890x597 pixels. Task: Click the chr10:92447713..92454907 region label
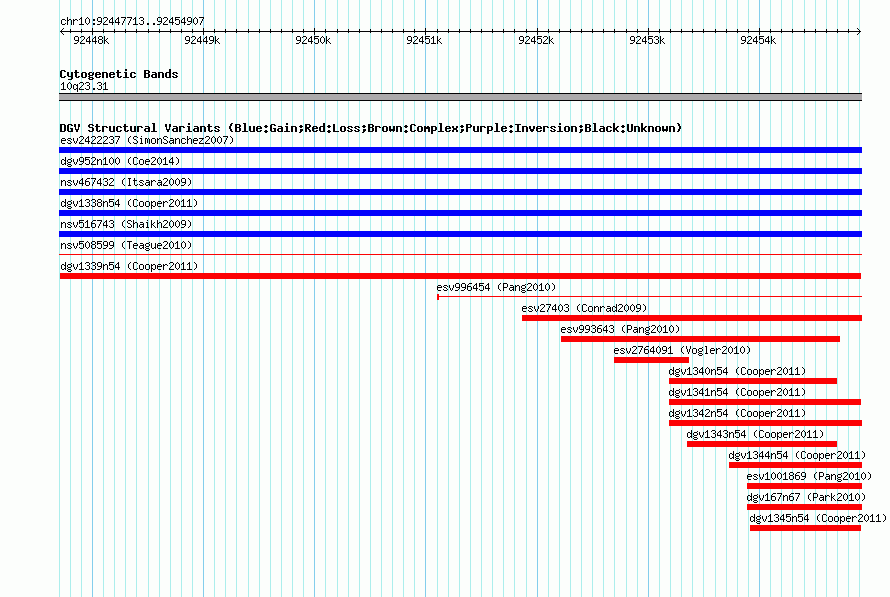pyautogui.click(x=132, y=21)
